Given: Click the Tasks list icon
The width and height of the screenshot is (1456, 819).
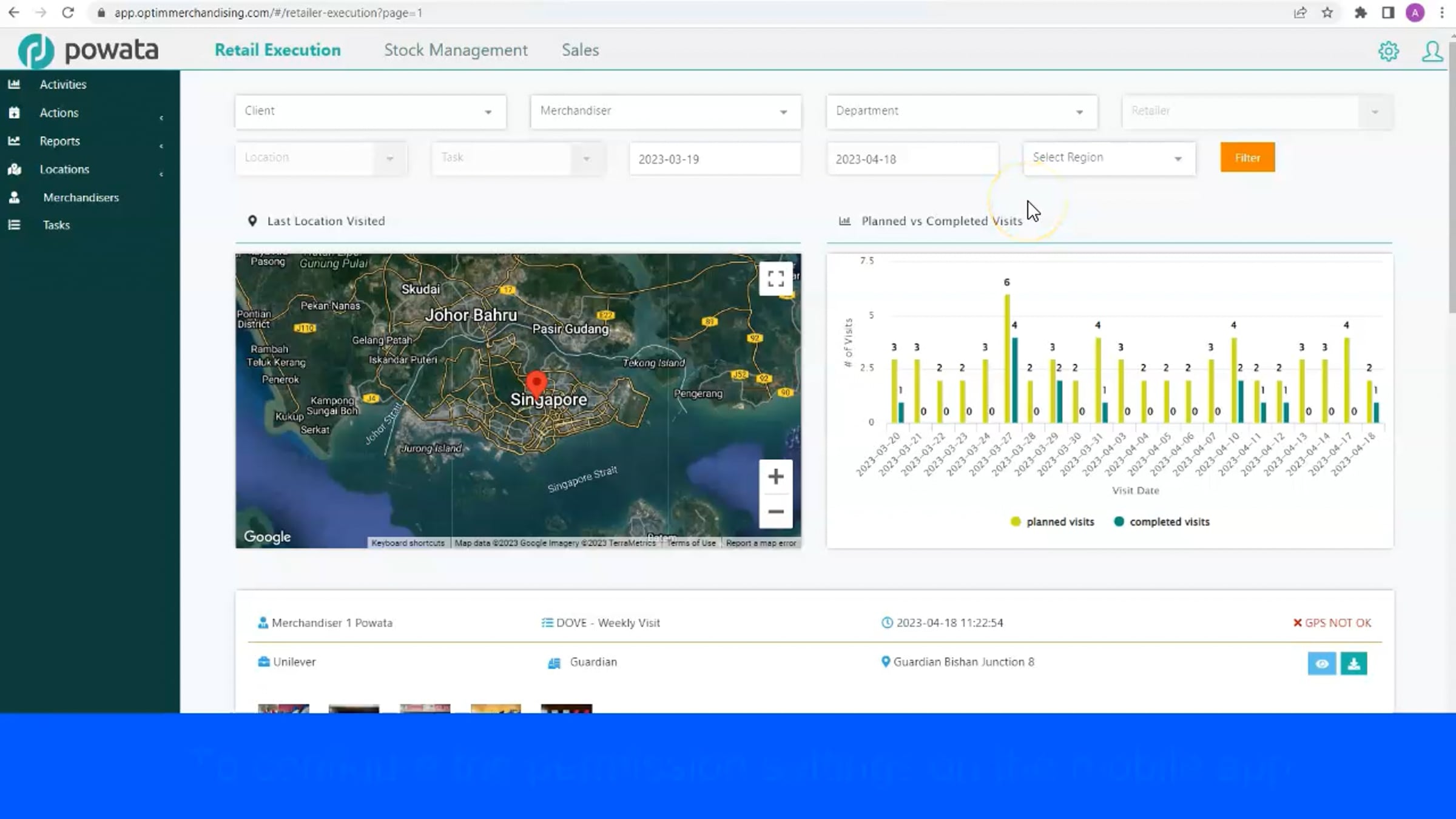Looking at the screenshot, I should (x=14, y=225).
